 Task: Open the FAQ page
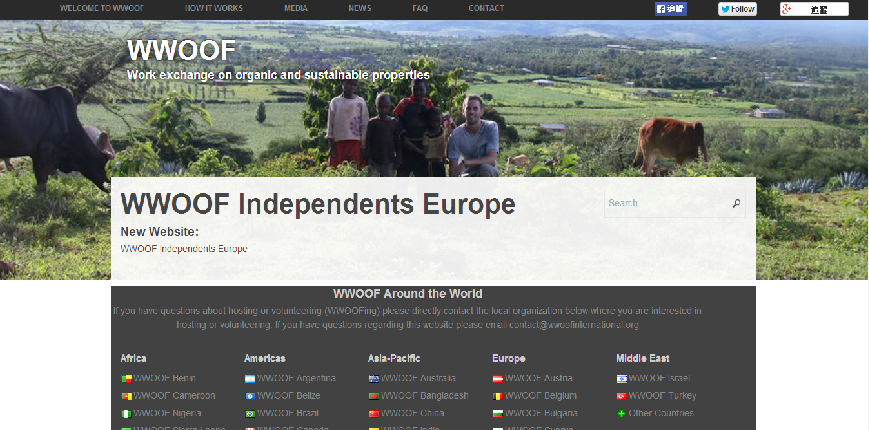pos(420,8)
